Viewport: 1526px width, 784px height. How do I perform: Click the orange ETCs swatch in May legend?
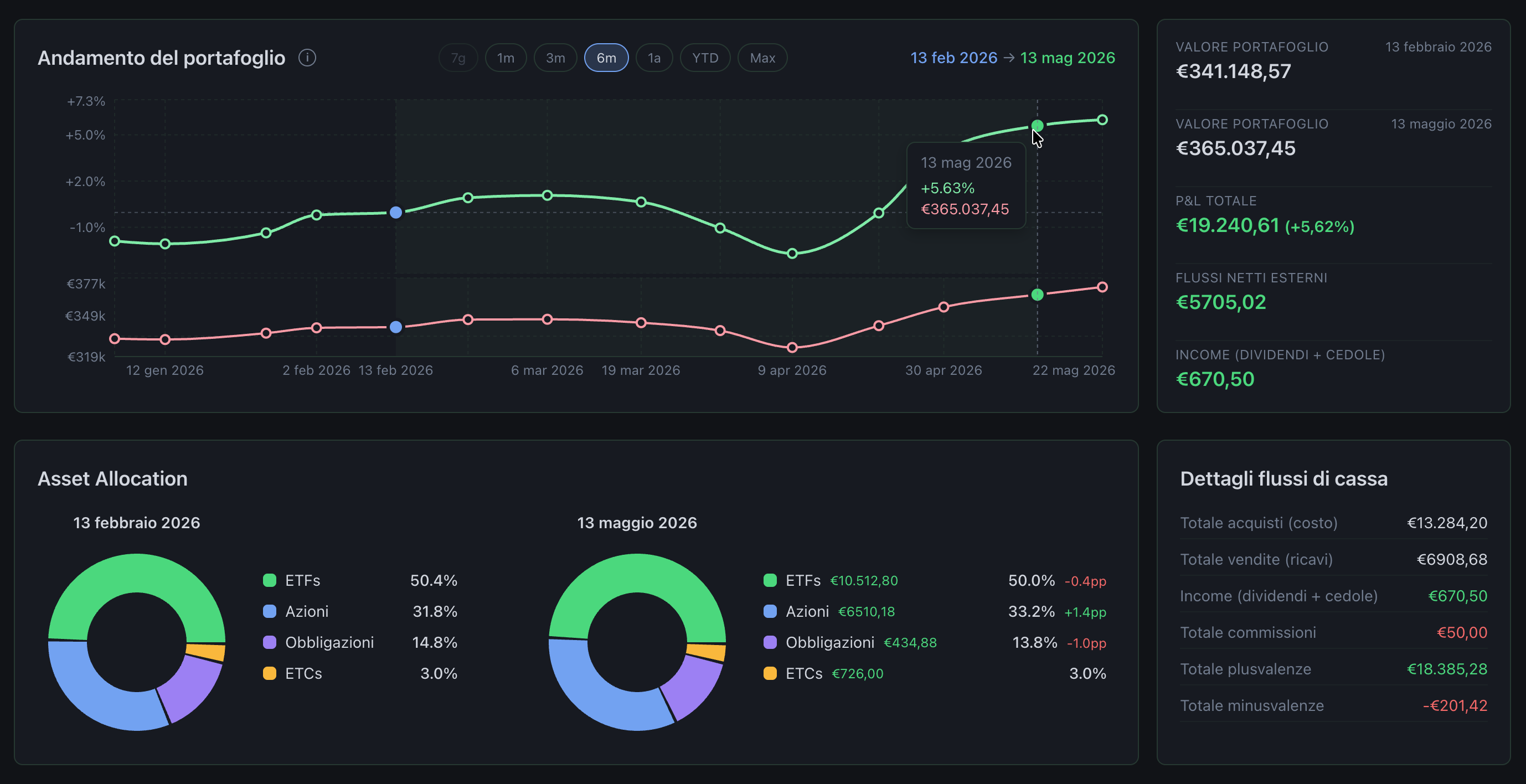[x=770, y=673]
